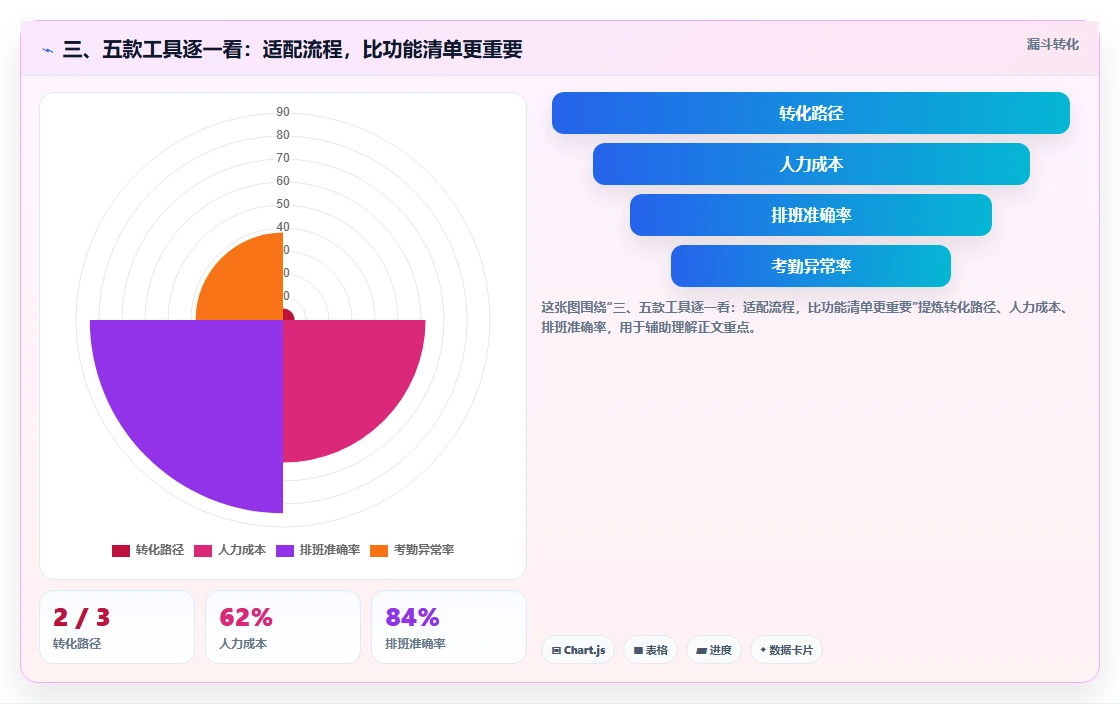Click the section title 三、五款工具逐一看
The image size is (1120, 704).
coord(293,49)
